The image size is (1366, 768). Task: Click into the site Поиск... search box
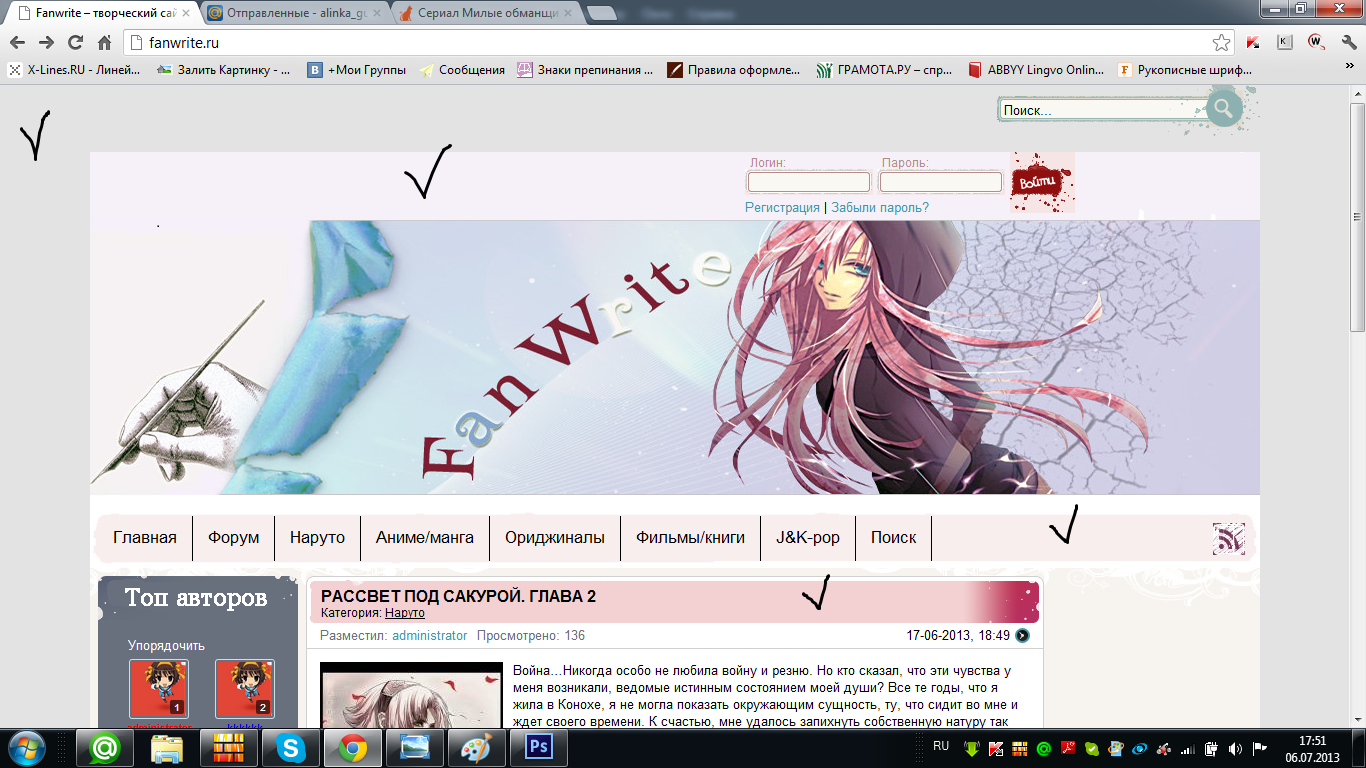pos(1101,110)
